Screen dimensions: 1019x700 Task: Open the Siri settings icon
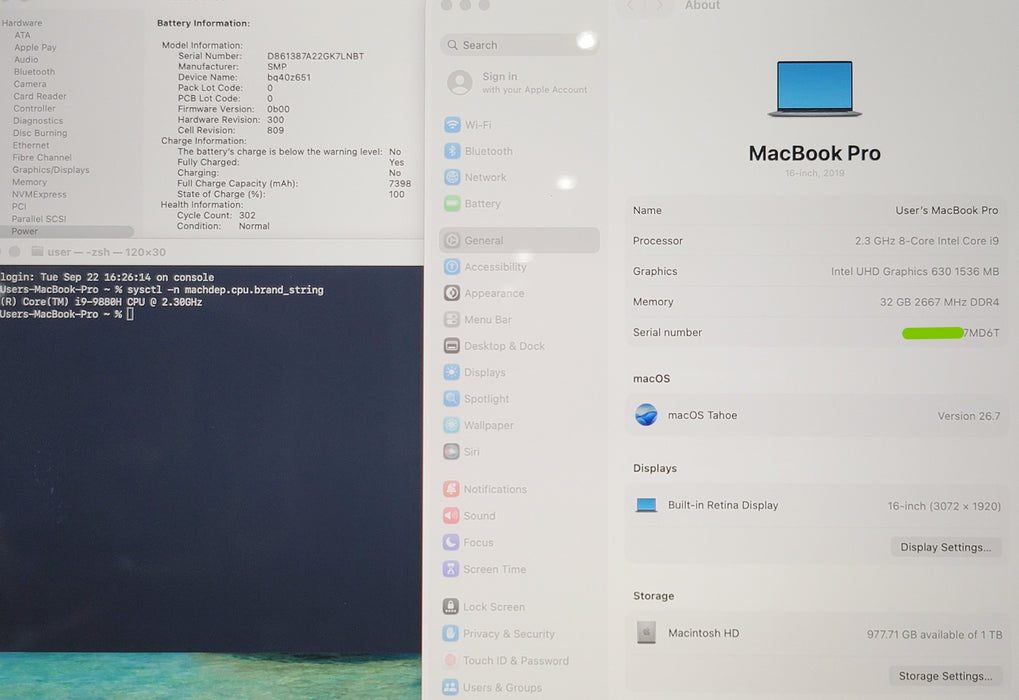[x=452, y=451]
